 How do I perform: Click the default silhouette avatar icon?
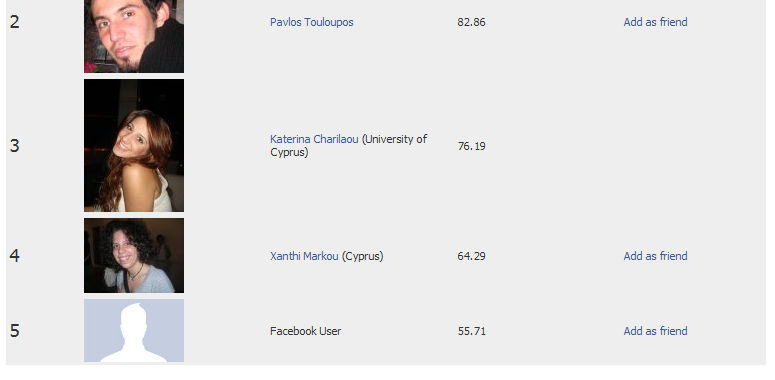point(133,331)
